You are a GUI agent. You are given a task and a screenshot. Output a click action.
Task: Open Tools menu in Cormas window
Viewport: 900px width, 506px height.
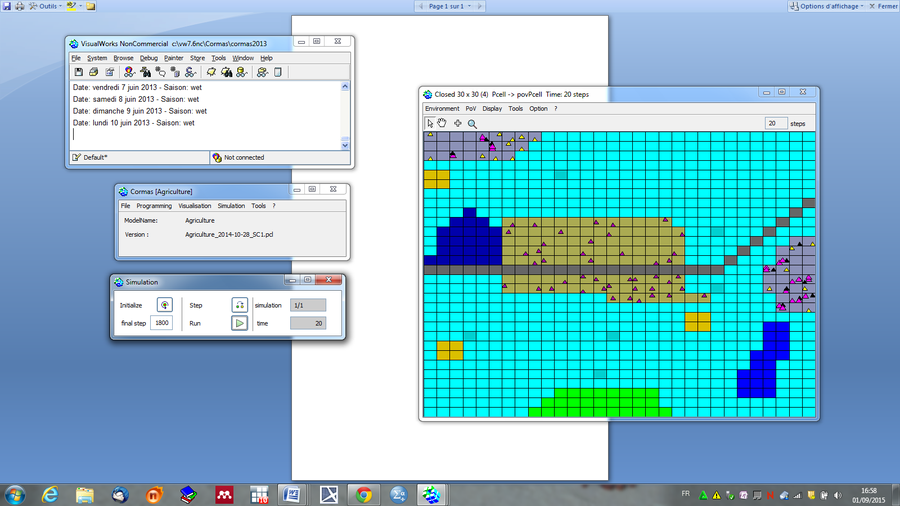(x=258, y=205)
